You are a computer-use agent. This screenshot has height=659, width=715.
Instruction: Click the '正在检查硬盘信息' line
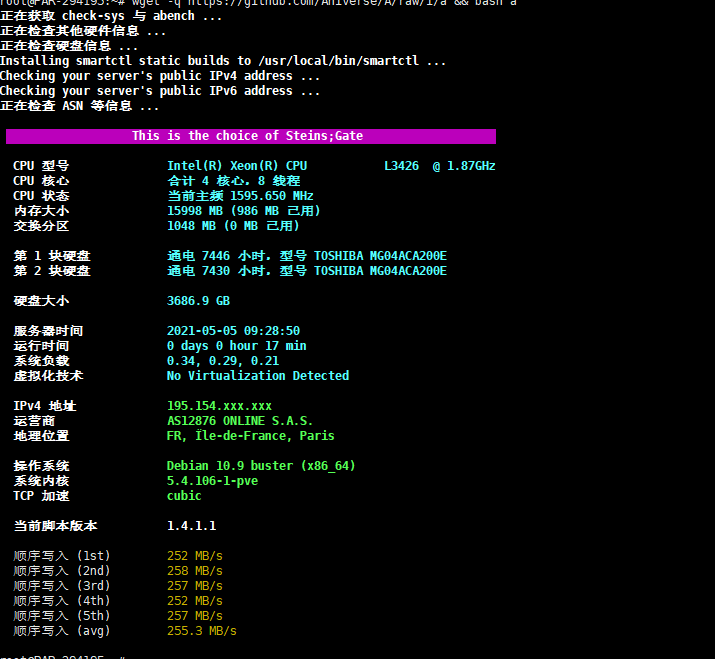click(x=69, y=46)
